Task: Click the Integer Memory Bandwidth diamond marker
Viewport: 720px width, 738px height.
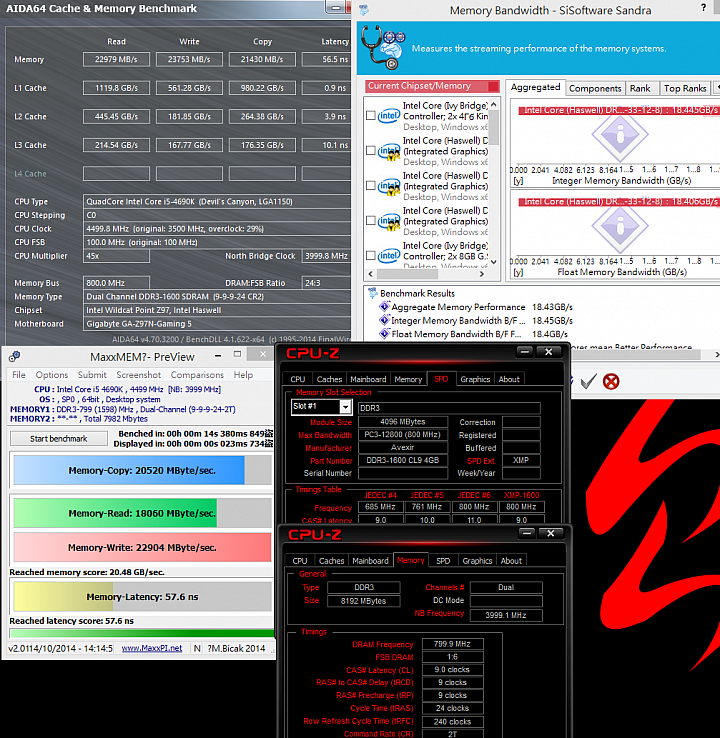Action: (620, 134)
